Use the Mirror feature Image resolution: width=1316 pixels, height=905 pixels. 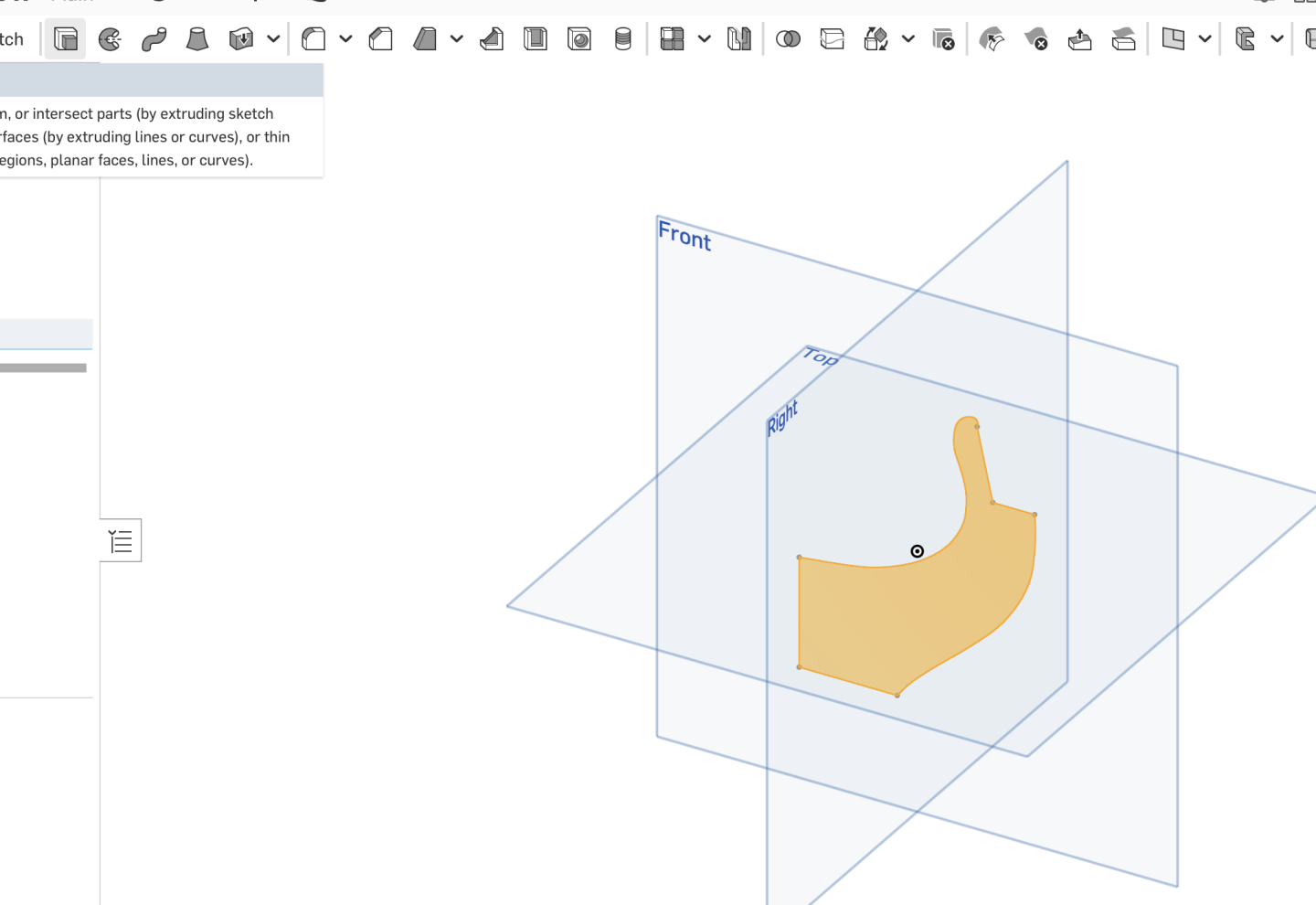[738, 39]
